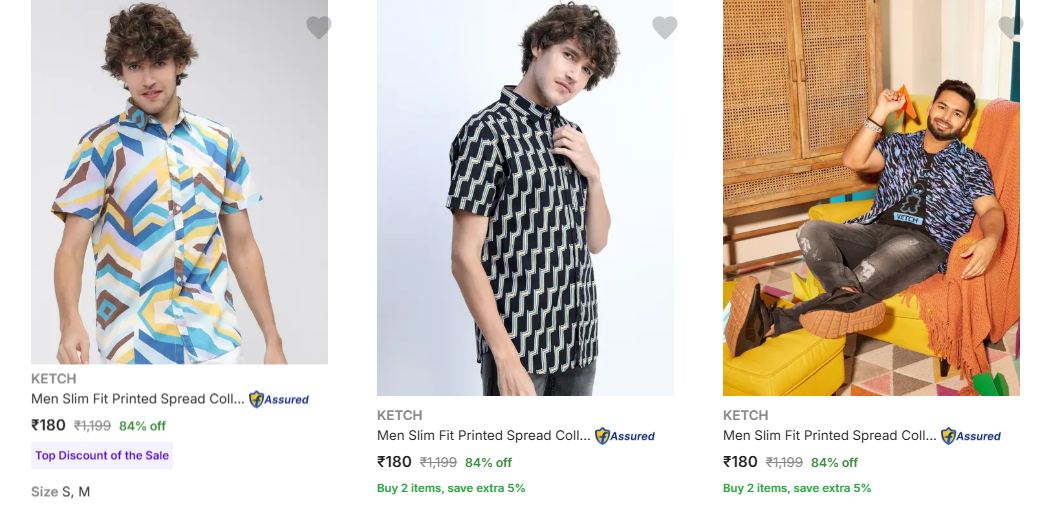The height and width of the screenshot is (512, 1042).
Task: Click KETCH brand above third product title
Action: point(746,415)
